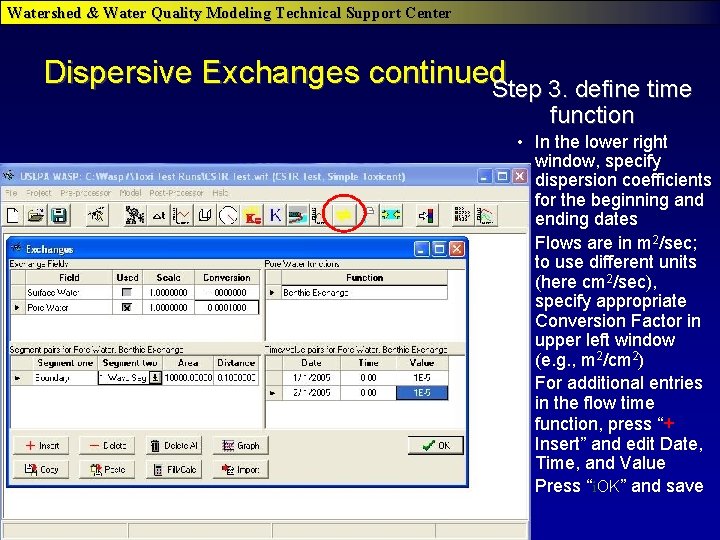This screenshot has width=720, height=540.
Task: Open the File menu
Action: pyautogui.click(x=11, y=193)
